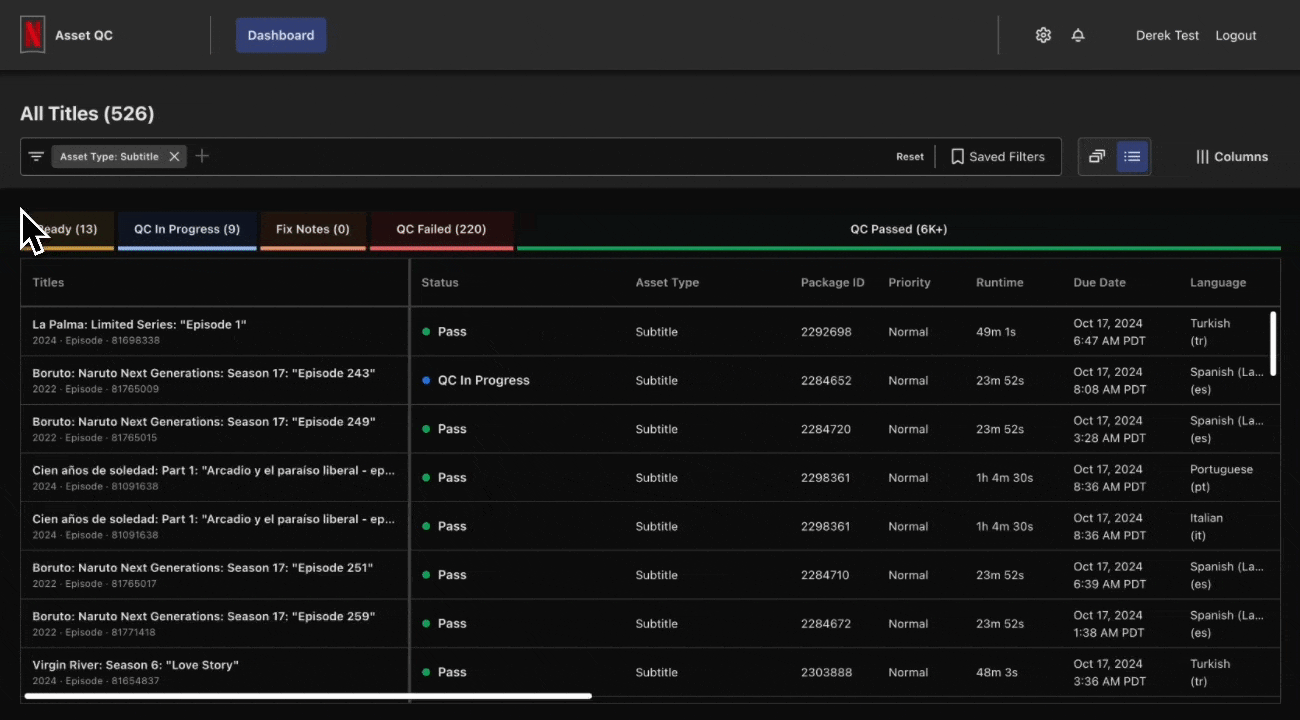Open the Dashboard tab
Screen dimensions: 1300x720
coord(281,35)
